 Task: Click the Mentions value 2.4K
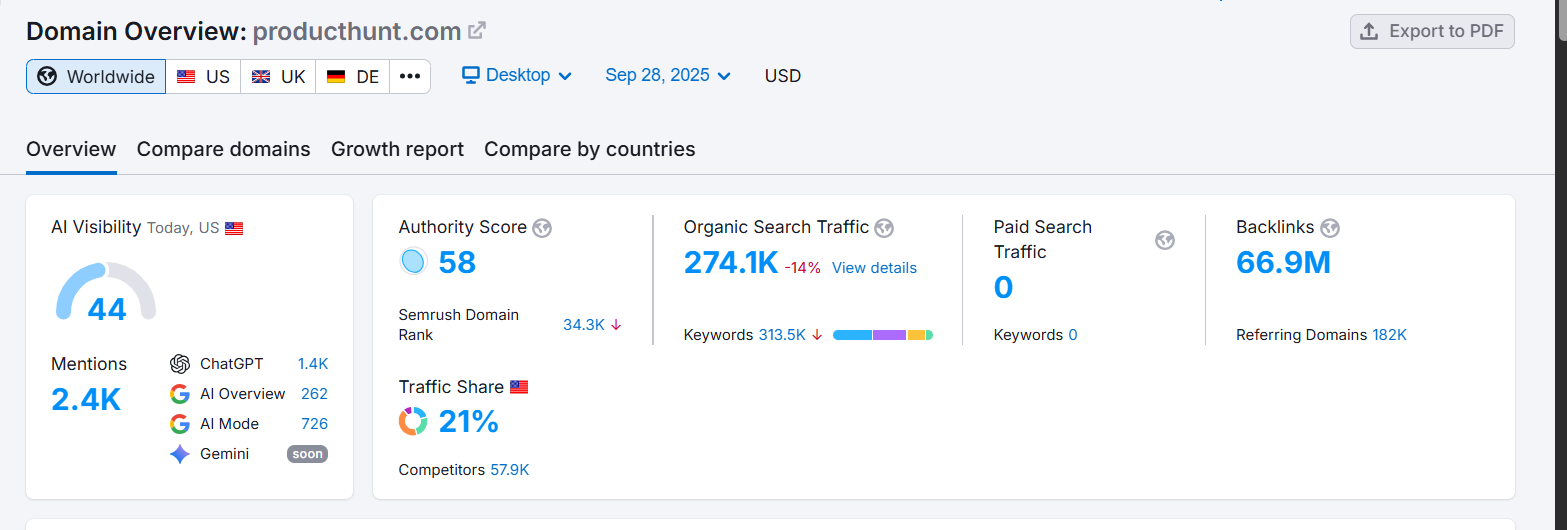click(x=86, y=399)
